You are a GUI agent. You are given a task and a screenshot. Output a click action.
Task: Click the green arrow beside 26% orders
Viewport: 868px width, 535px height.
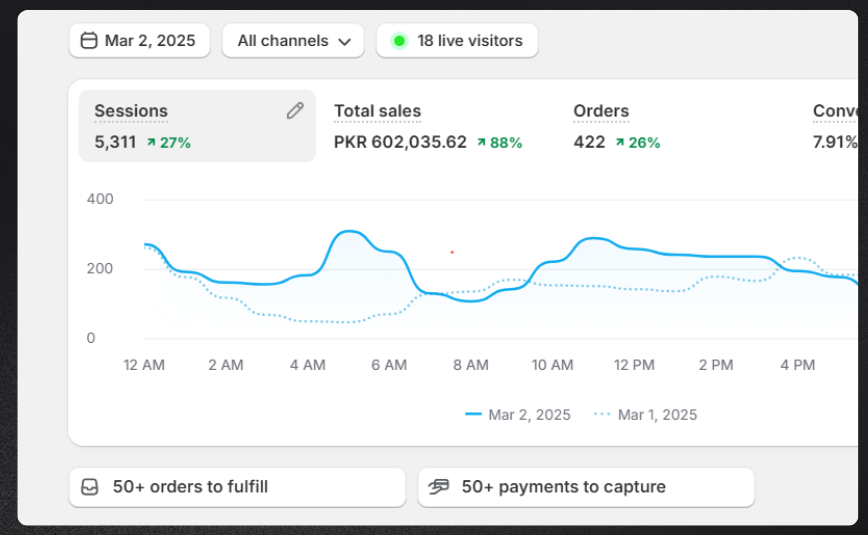[619, 142]
